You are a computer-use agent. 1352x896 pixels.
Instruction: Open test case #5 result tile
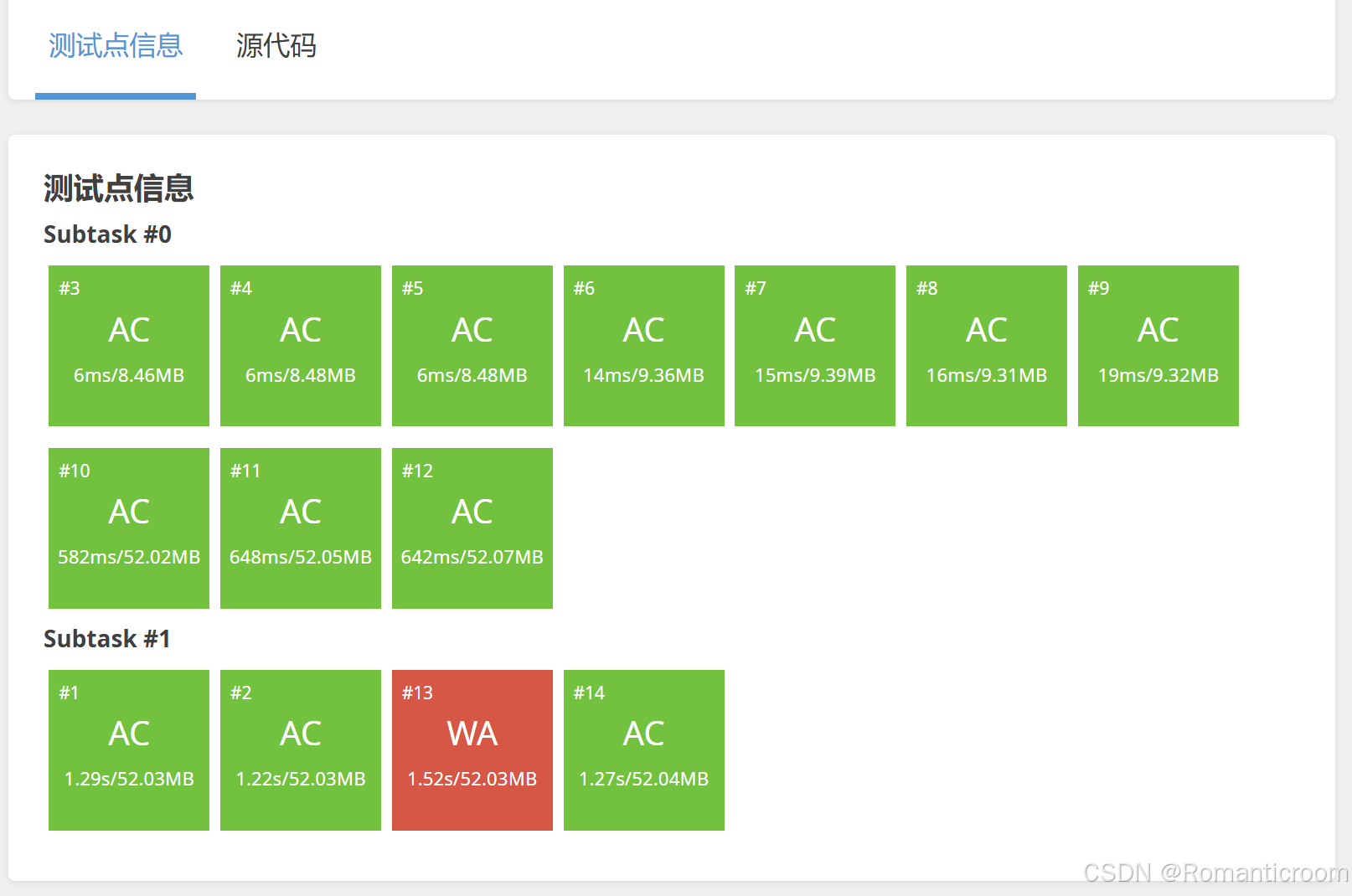(472, 346)
